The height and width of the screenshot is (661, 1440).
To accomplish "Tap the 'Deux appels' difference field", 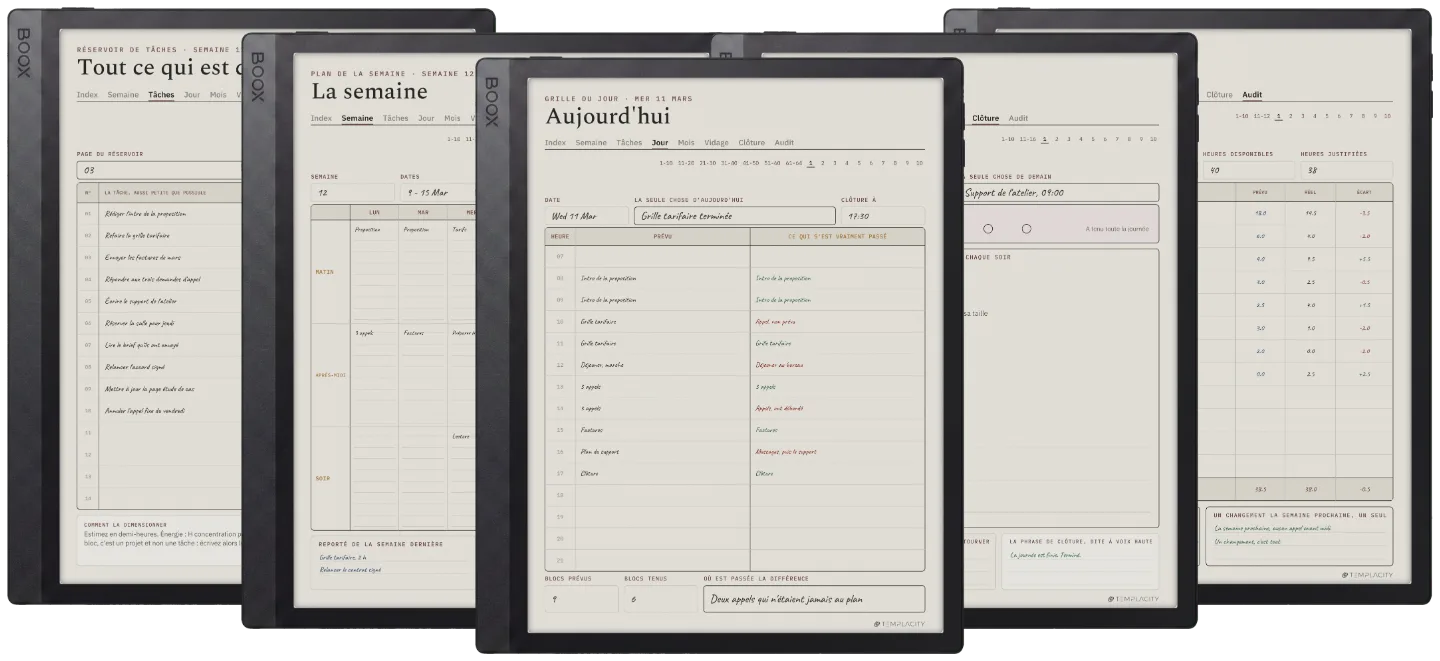I will pos(814,599).
